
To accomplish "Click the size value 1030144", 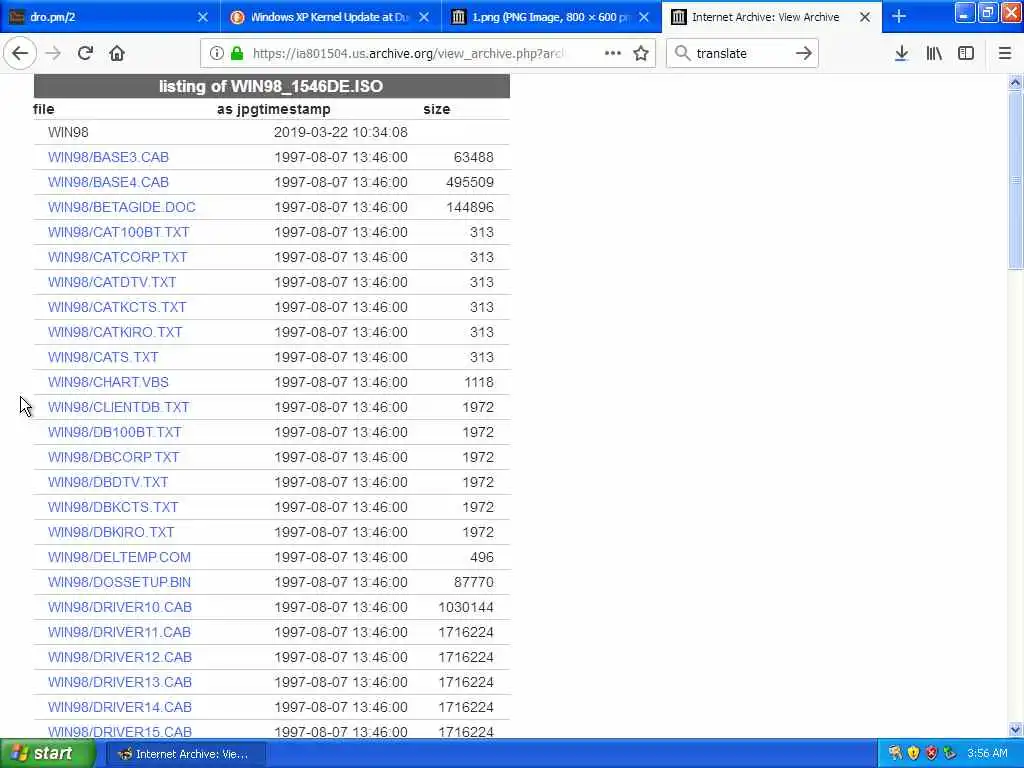I will click(466, 607).
